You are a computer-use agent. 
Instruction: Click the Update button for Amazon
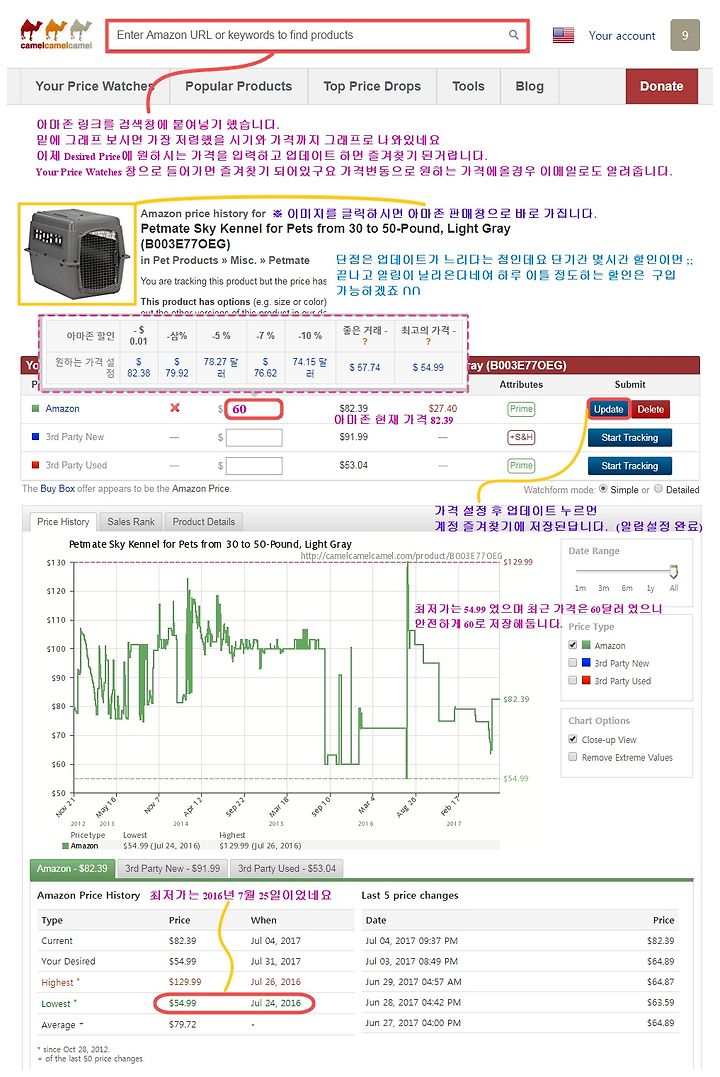[608, 409]
